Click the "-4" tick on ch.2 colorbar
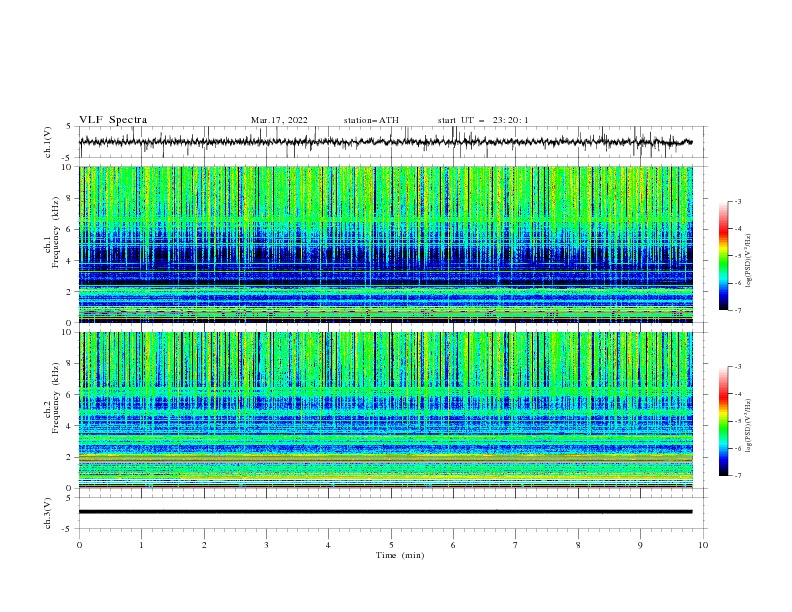Screen dimensions: 792x612 (737, 394)
